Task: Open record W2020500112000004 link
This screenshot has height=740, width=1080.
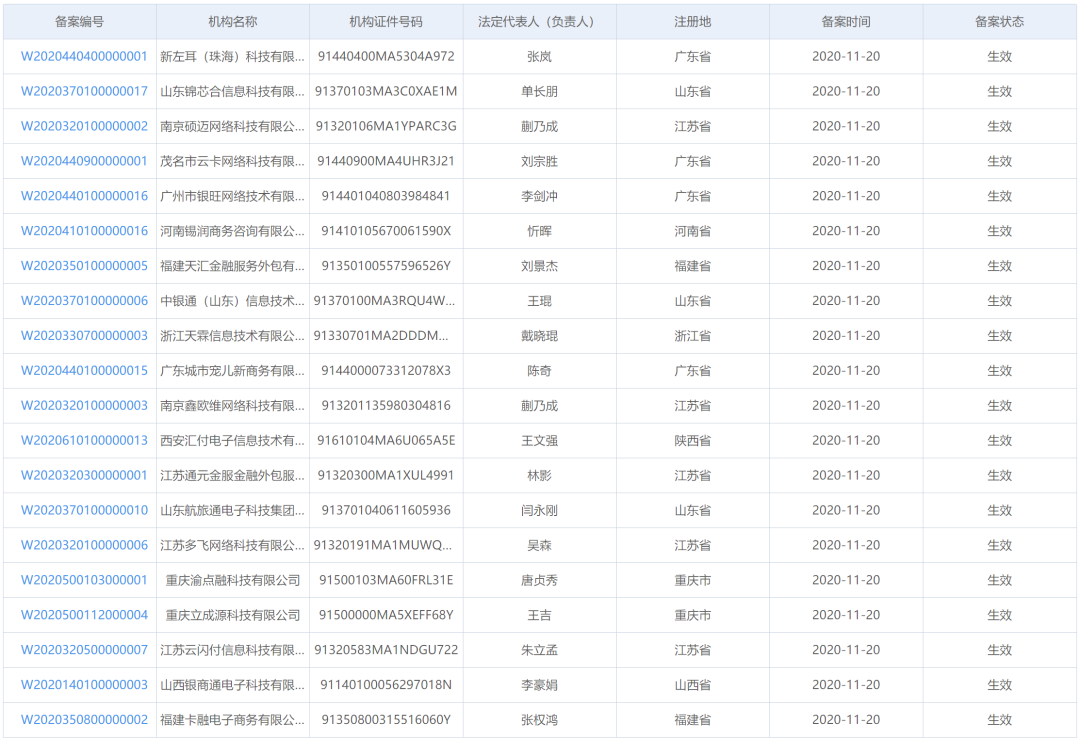Action: tap(84, 615)
